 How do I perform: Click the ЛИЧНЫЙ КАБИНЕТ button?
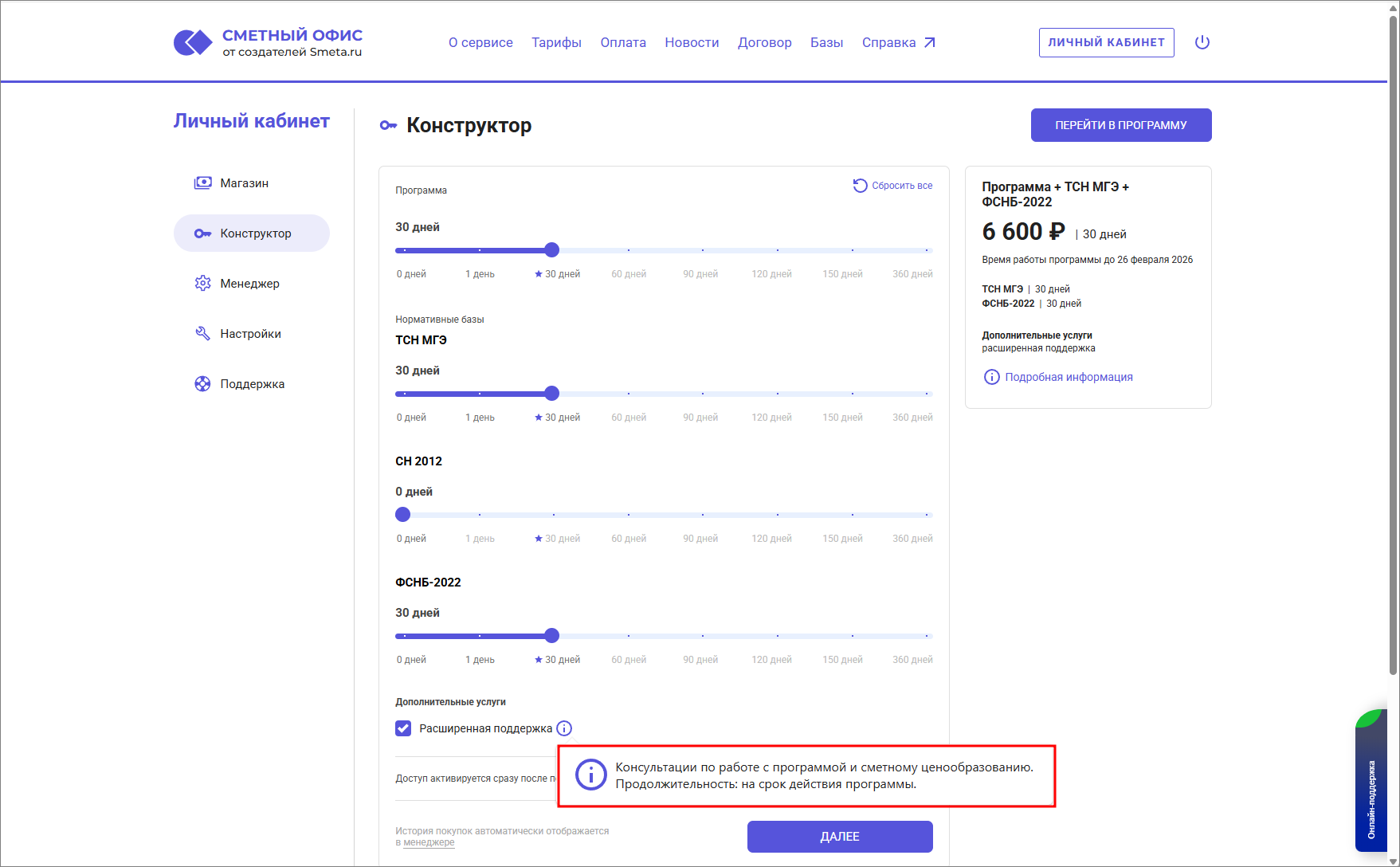[x=1106, y=42]
